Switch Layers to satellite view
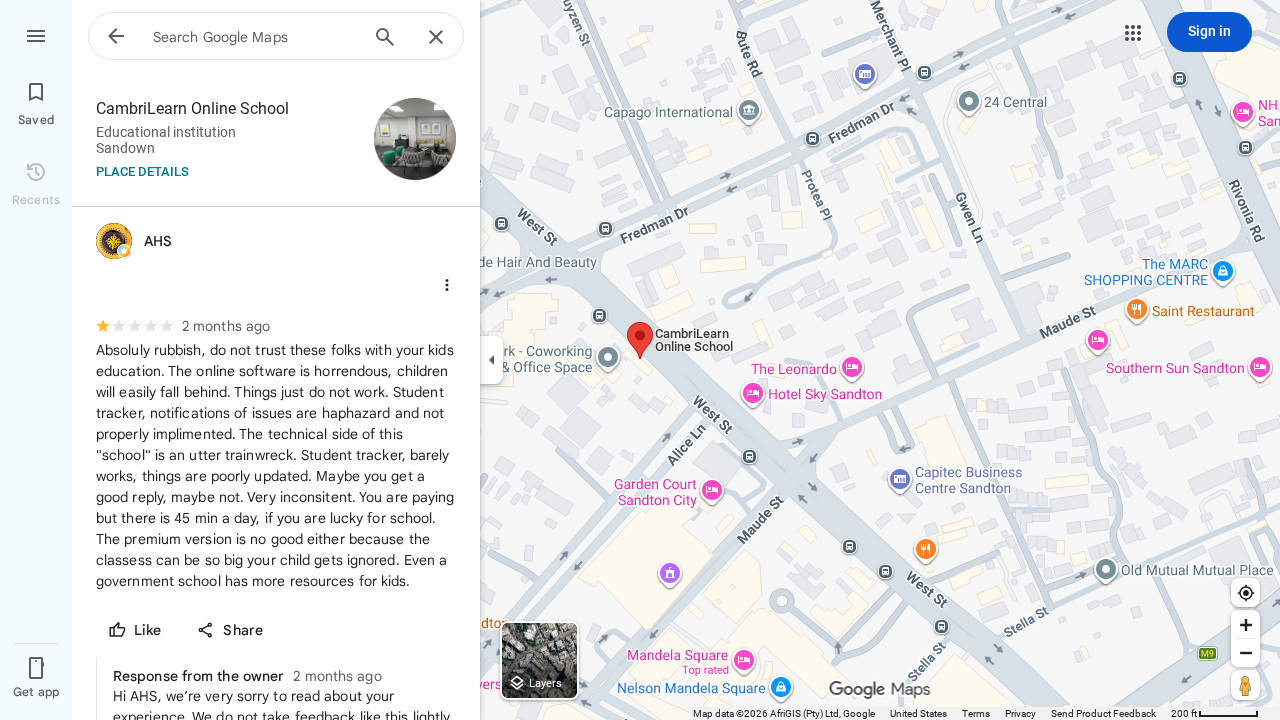This screenshot has width=1280, height=720. click(539, 660)
